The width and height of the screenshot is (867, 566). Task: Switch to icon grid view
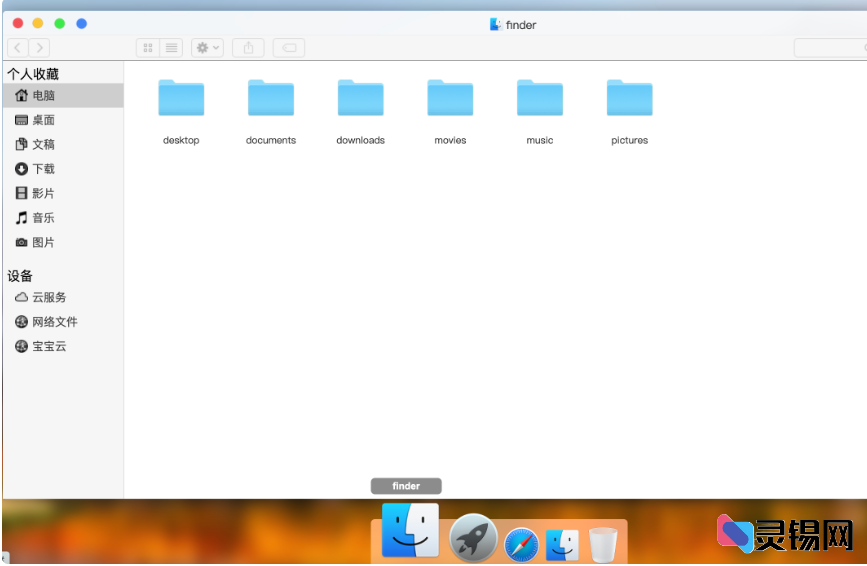tap(148, 48)
